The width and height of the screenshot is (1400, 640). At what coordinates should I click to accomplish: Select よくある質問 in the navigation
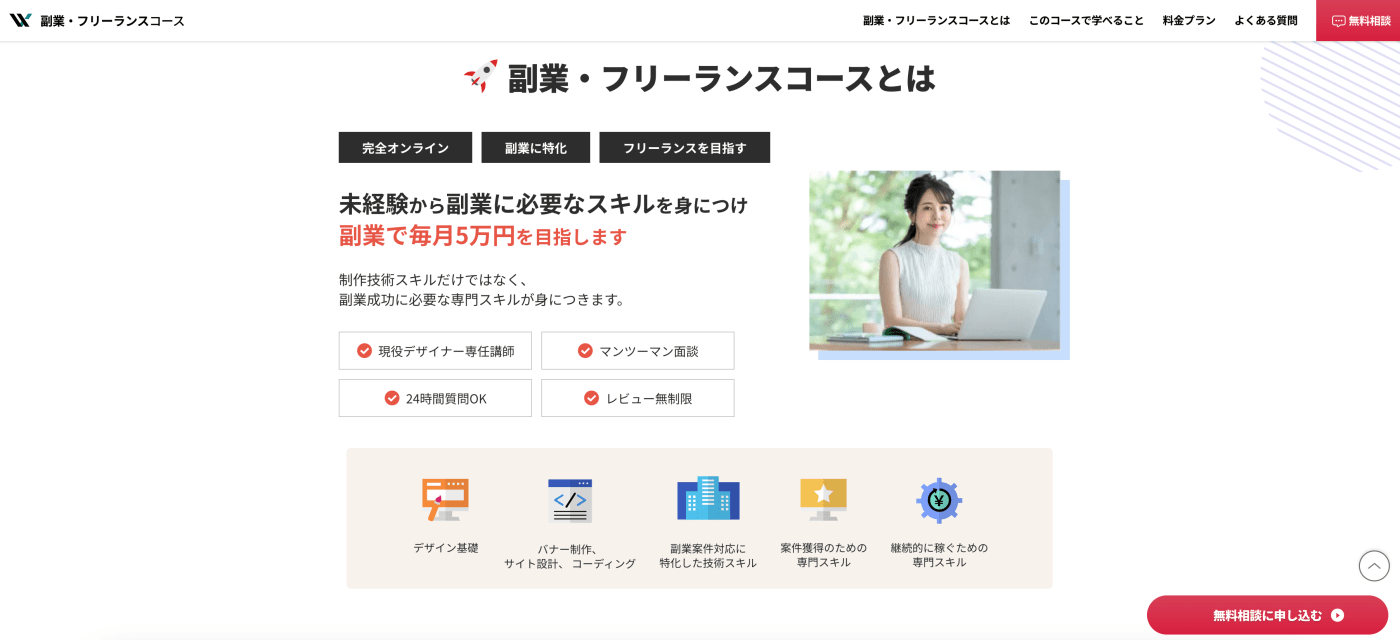1266,20
